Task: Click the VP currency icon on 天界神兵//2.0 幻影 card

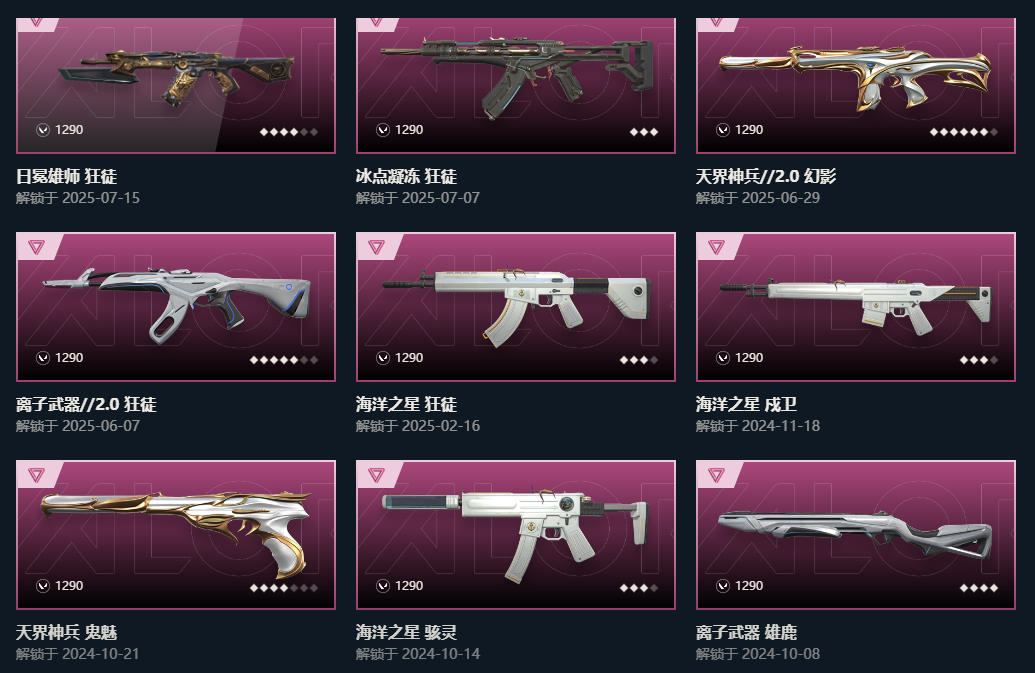Action: (723, 130)
